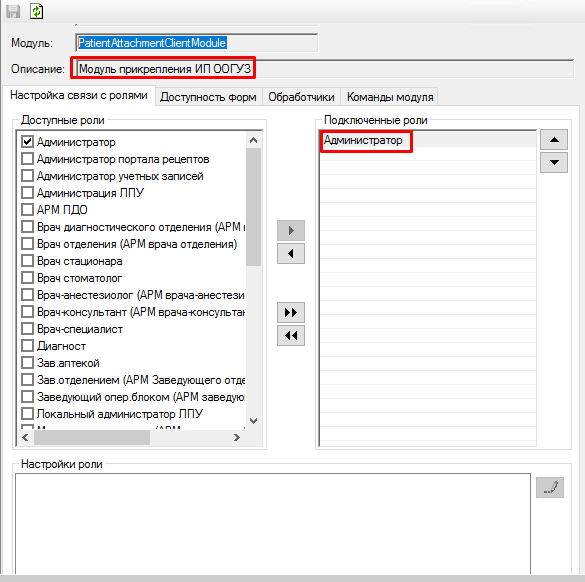585x582 pixels.
Task: Click the horizontal scrollbar right arrow
Action: 237,437
